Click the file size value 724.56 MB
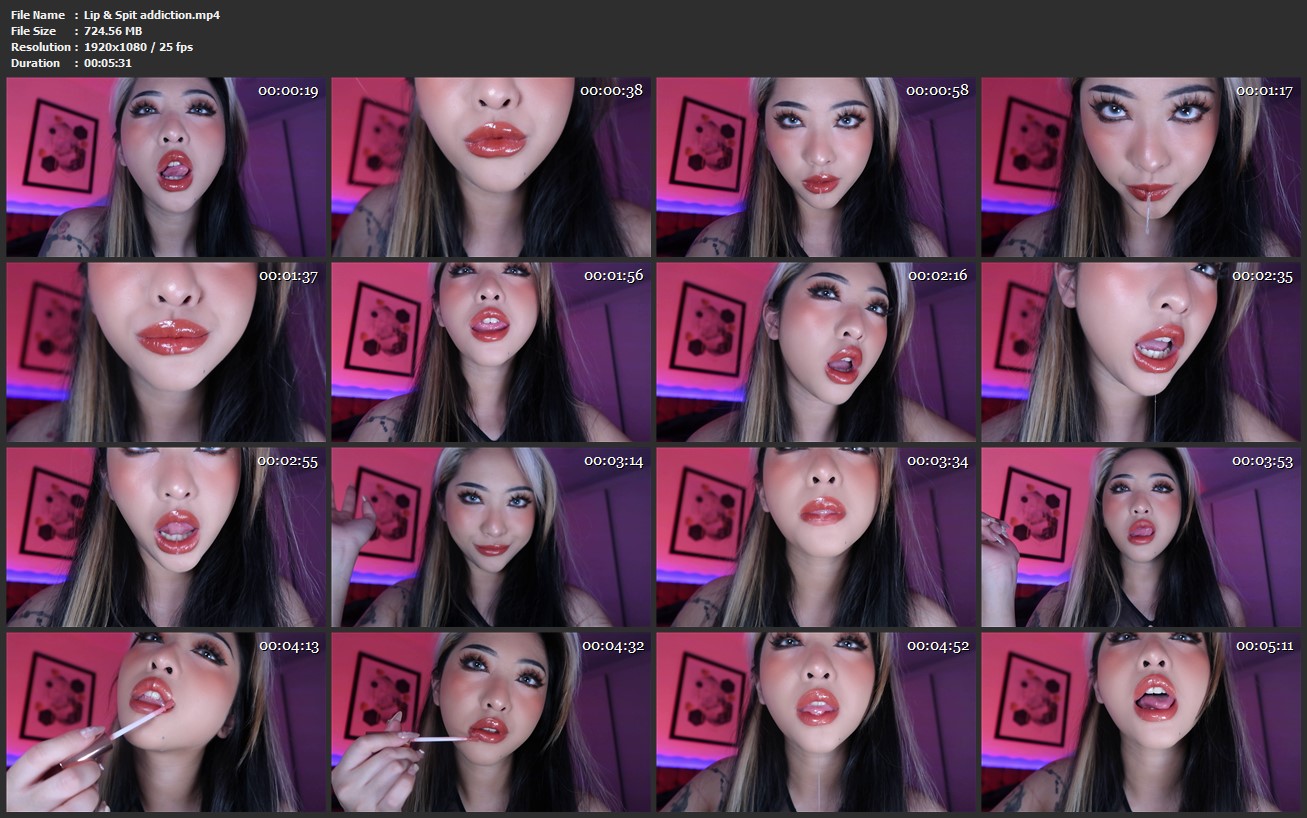This screenshot has width=1307, height=818. point(113,31)
